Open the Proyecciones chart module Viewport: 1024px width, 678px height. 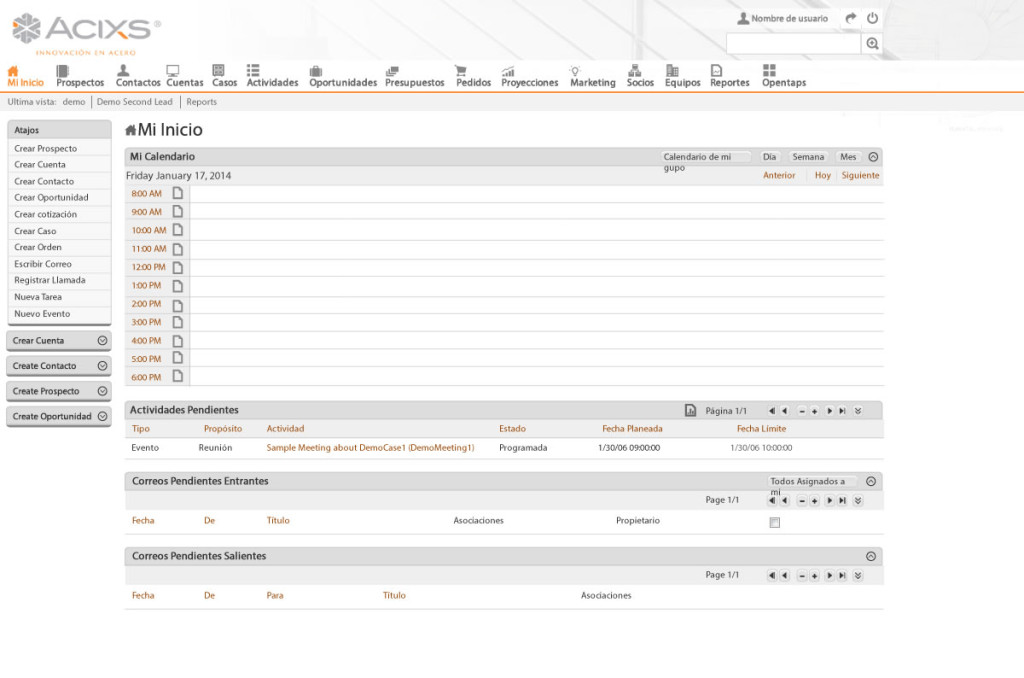[529, 76]
